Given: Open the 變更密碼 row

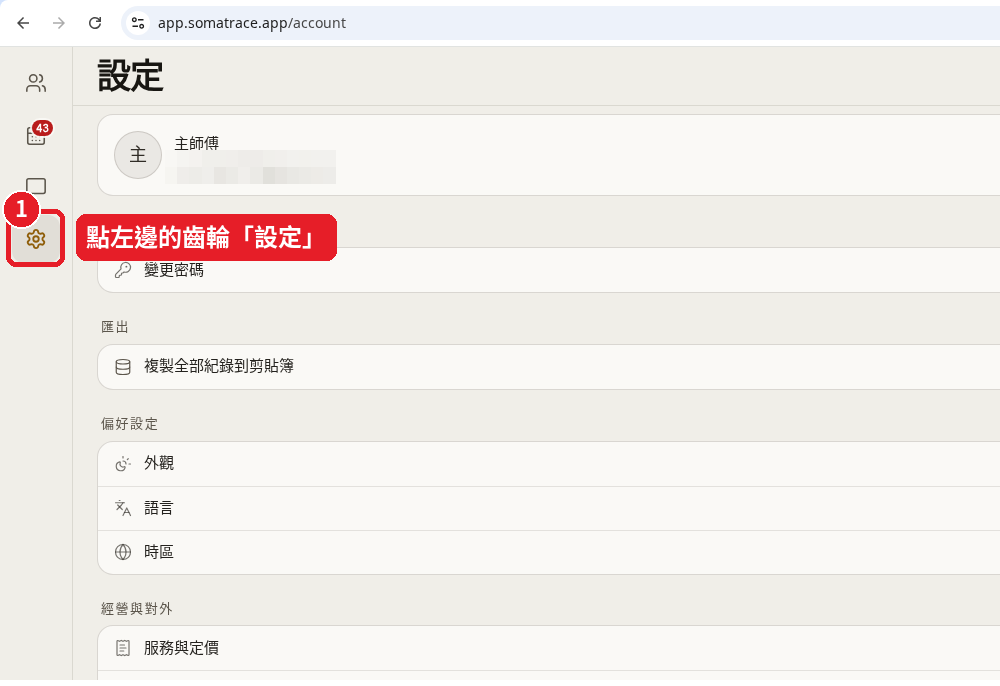Looking at the screenshot, I should click(548, 270).
